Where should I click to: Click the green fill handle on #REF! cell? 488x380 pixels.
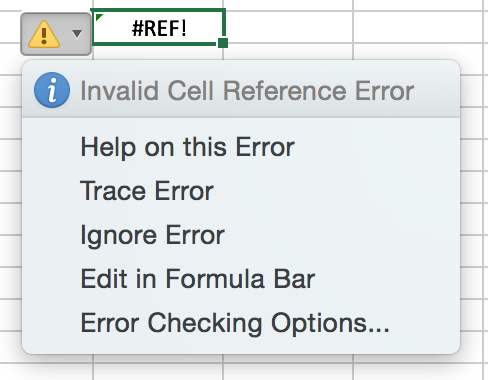pyautogui.click(x=223, y=43)
